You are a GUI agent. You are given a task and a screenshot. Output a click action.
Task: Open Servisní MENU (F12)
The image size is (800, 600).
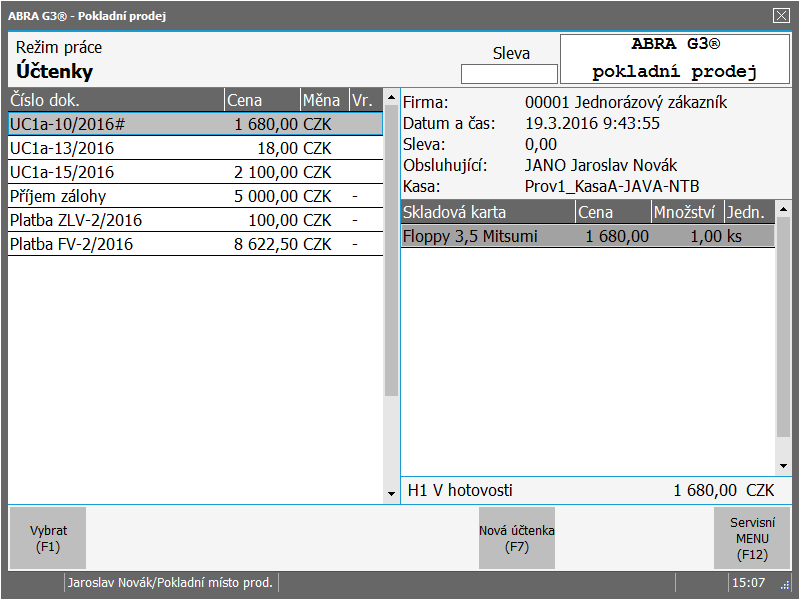752,538
